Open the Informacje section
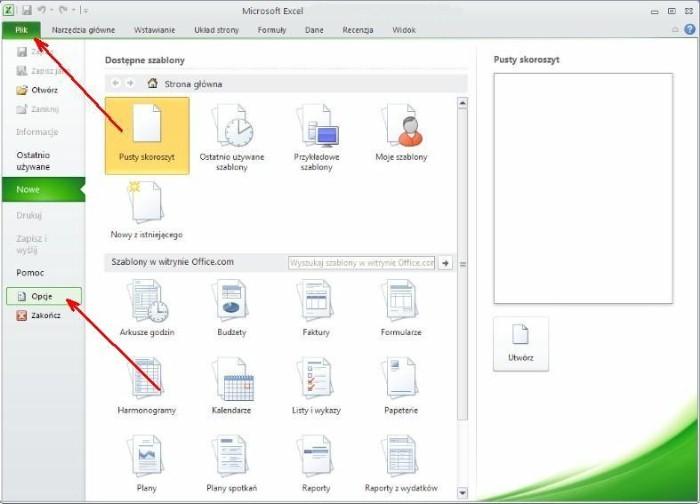 pos(37,132)
